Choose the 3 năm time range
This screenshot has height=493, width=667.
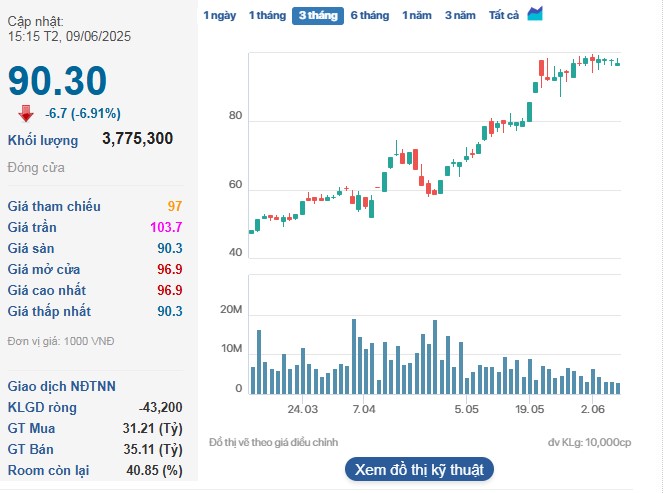coord(460,15)
